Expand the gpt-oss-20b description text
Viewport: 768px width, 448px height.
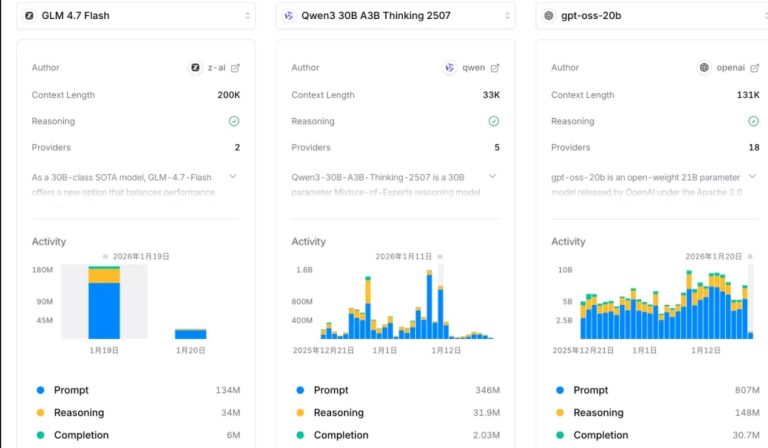pyautogui.click(x=750, y=176)
